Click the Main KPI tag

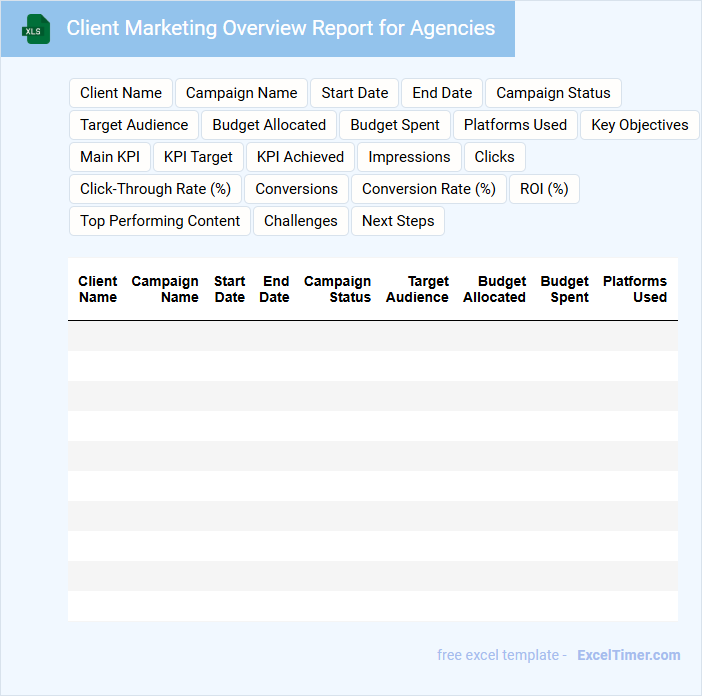(110, 157)
